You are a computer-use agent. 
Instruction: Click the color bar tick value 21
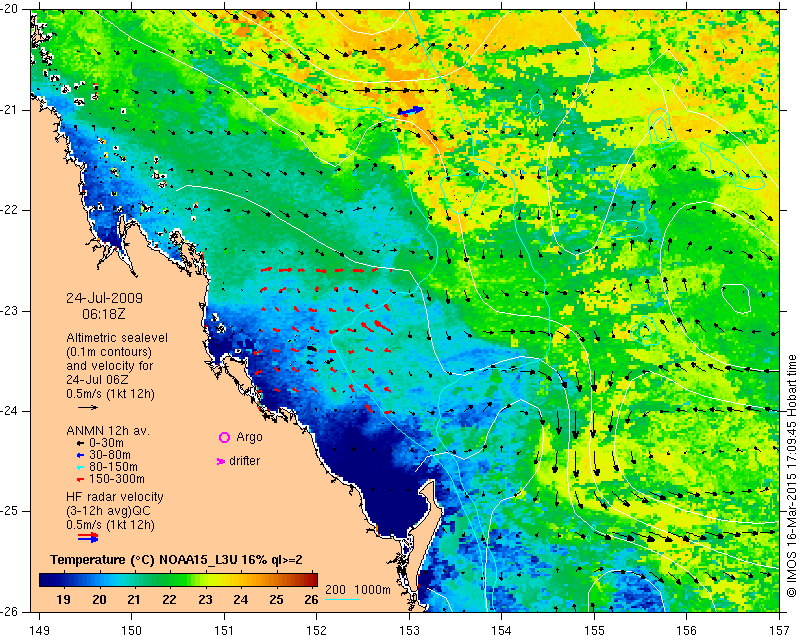coord(134,600)
